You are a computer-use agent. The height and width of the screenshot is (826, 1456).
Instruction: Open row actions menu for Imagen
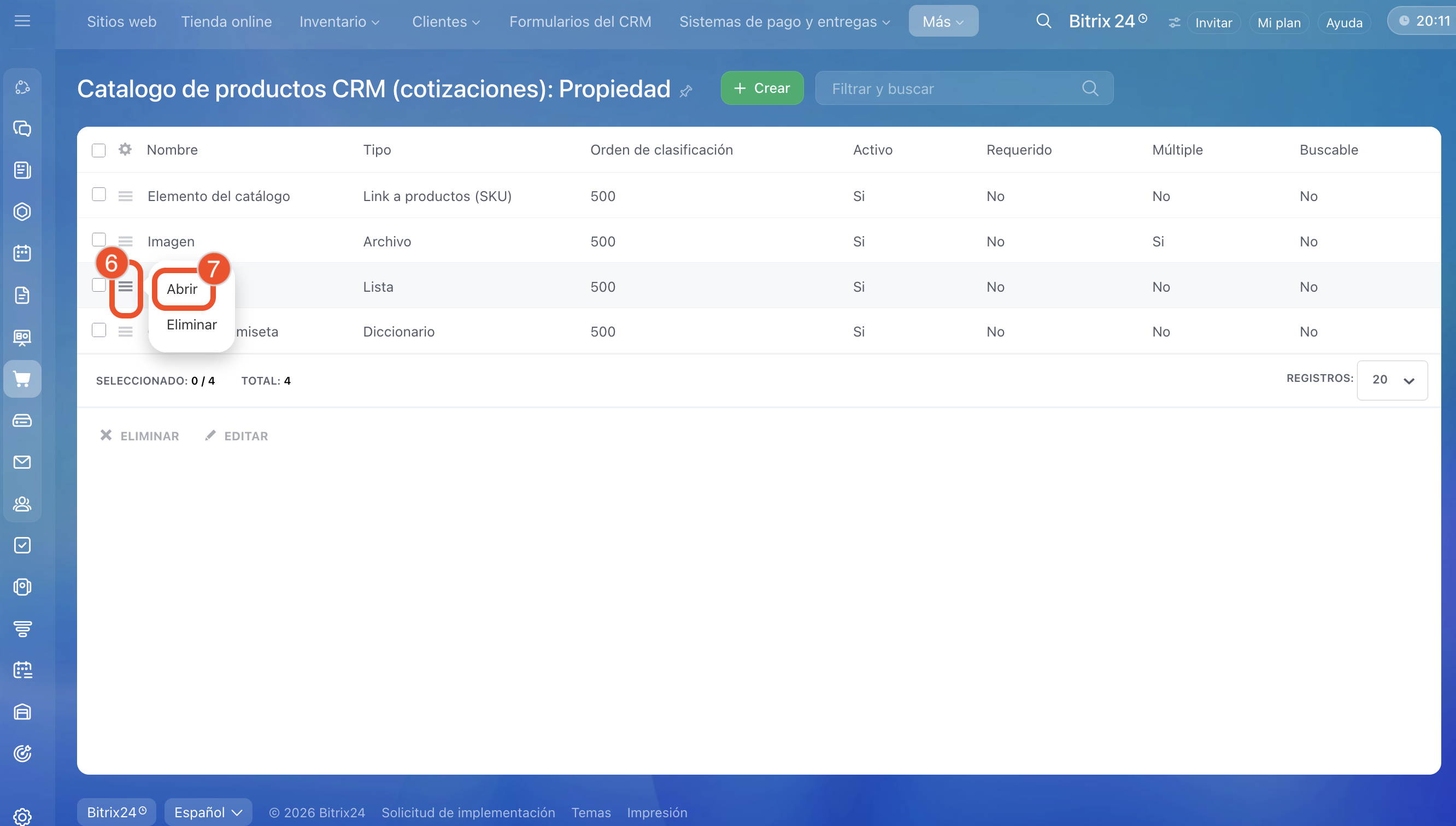(x=125, y=241)
